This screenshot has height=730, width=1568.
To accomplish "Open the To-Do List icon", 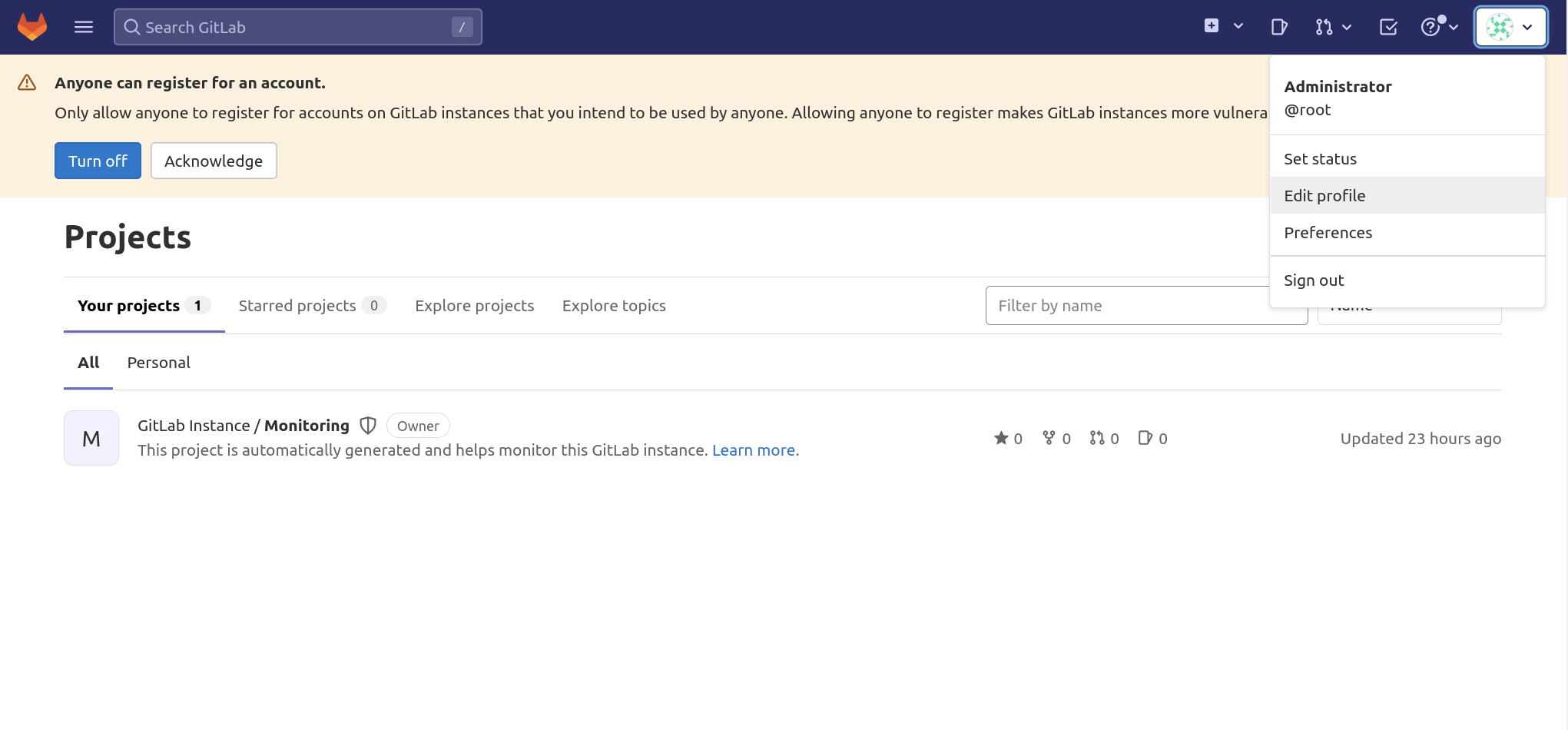I will coord(1388,27).
